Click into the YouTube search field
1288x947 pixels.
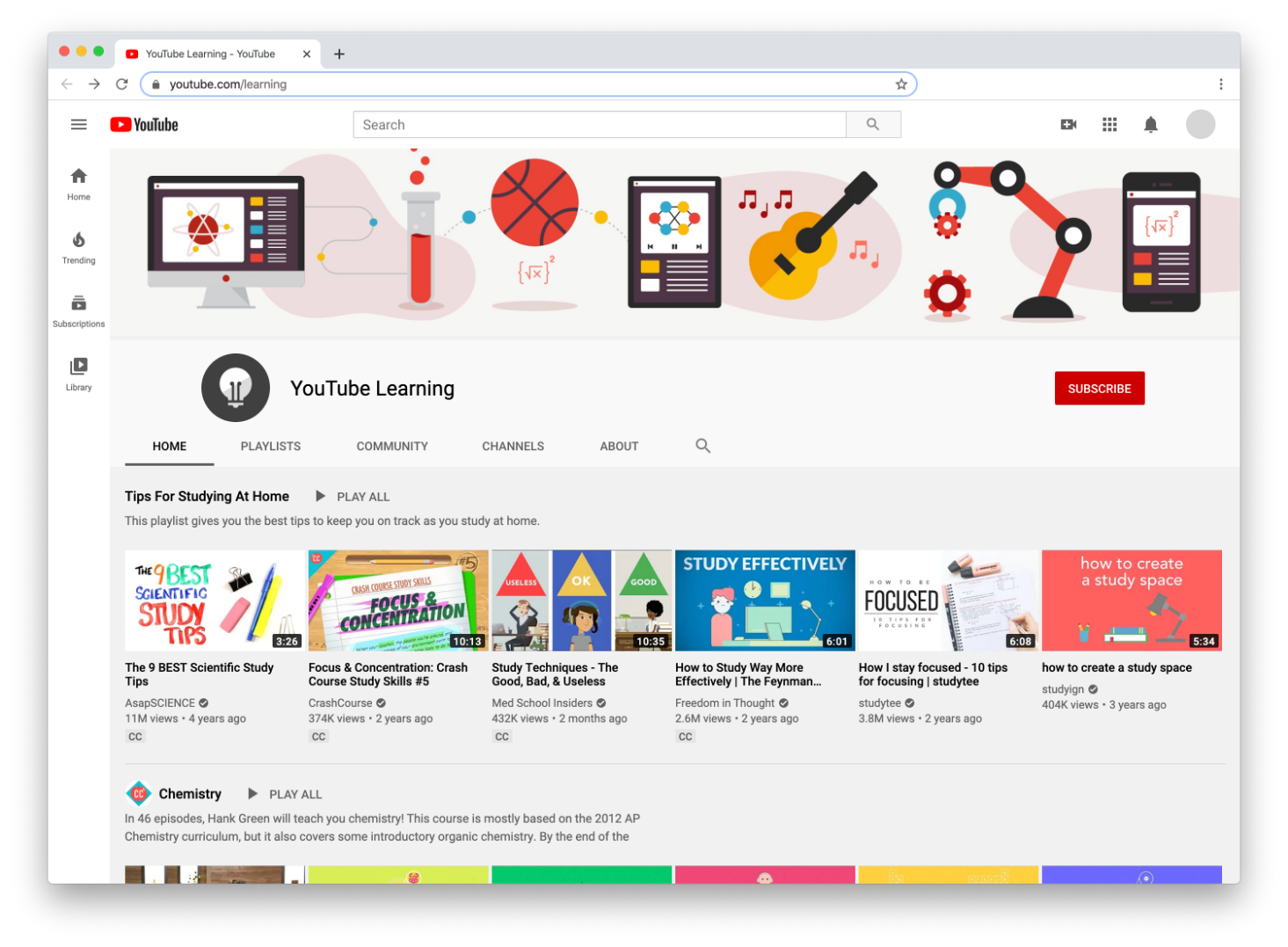point(600,125)
